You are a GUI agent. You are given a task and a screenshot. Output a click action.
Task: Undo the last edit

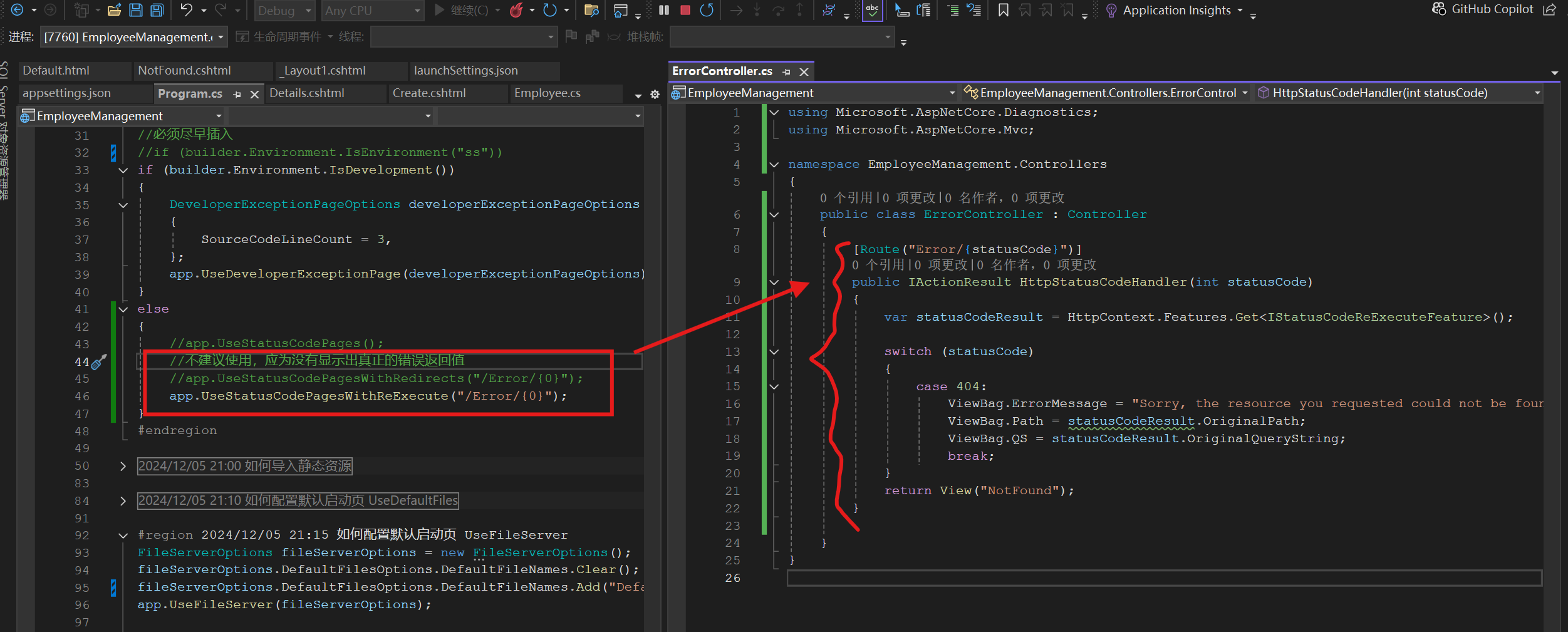coord(186,10)
